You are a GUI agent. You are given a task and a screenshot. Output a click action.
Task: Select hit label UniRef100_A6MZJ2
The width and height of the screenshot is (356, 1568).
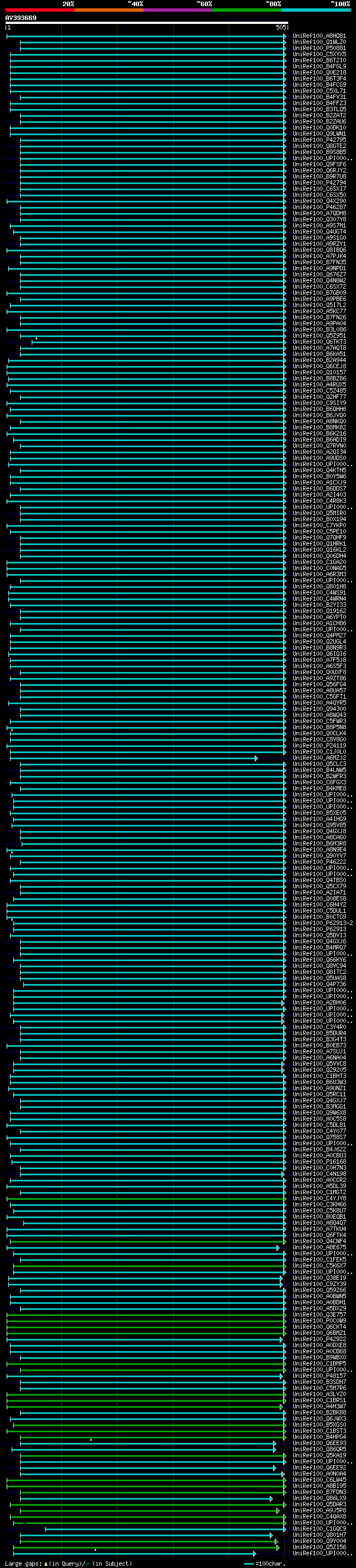(319, 758)
